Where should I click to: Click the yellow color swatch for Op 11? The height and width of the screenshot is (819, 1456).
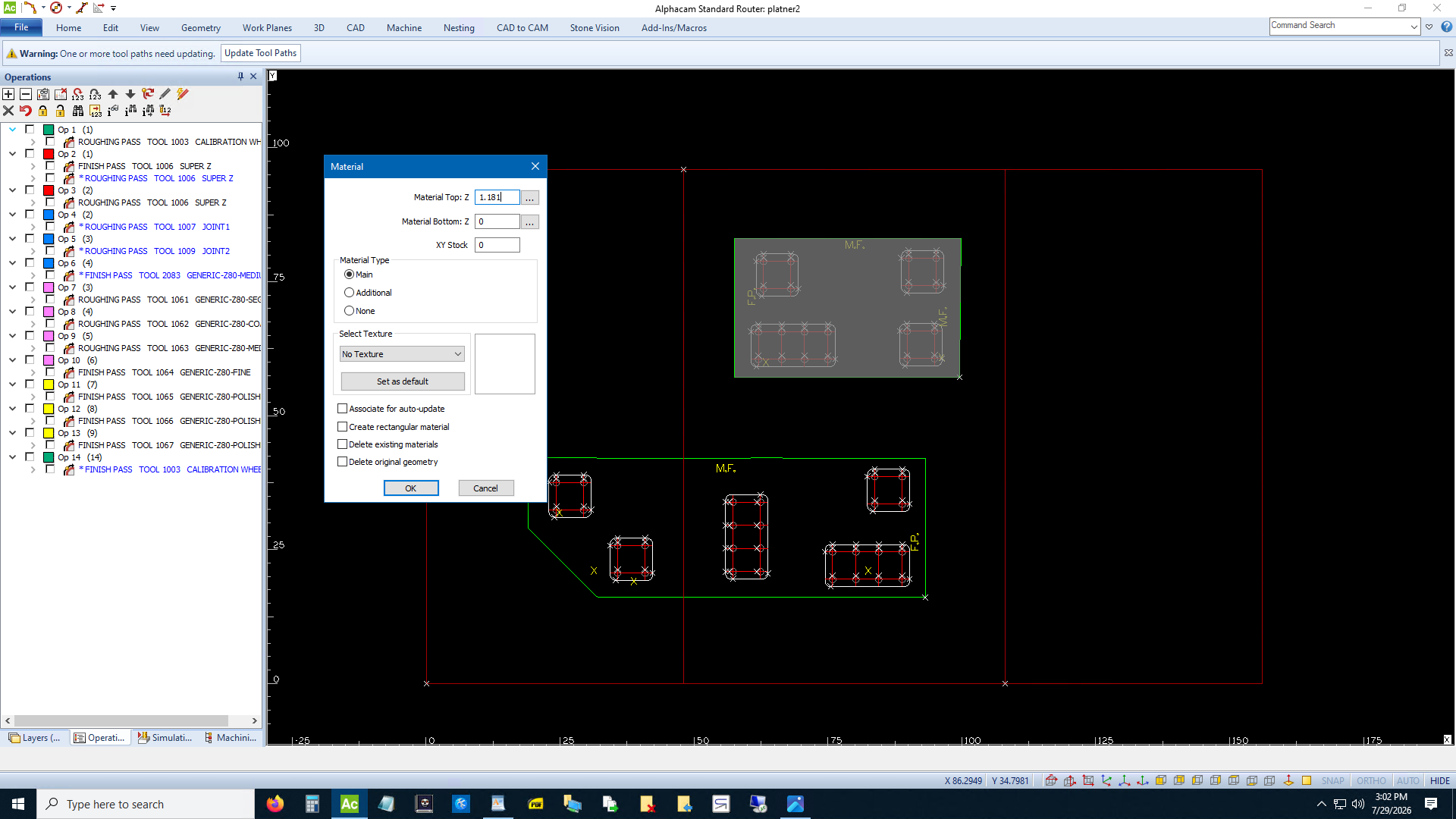point(49,384)
